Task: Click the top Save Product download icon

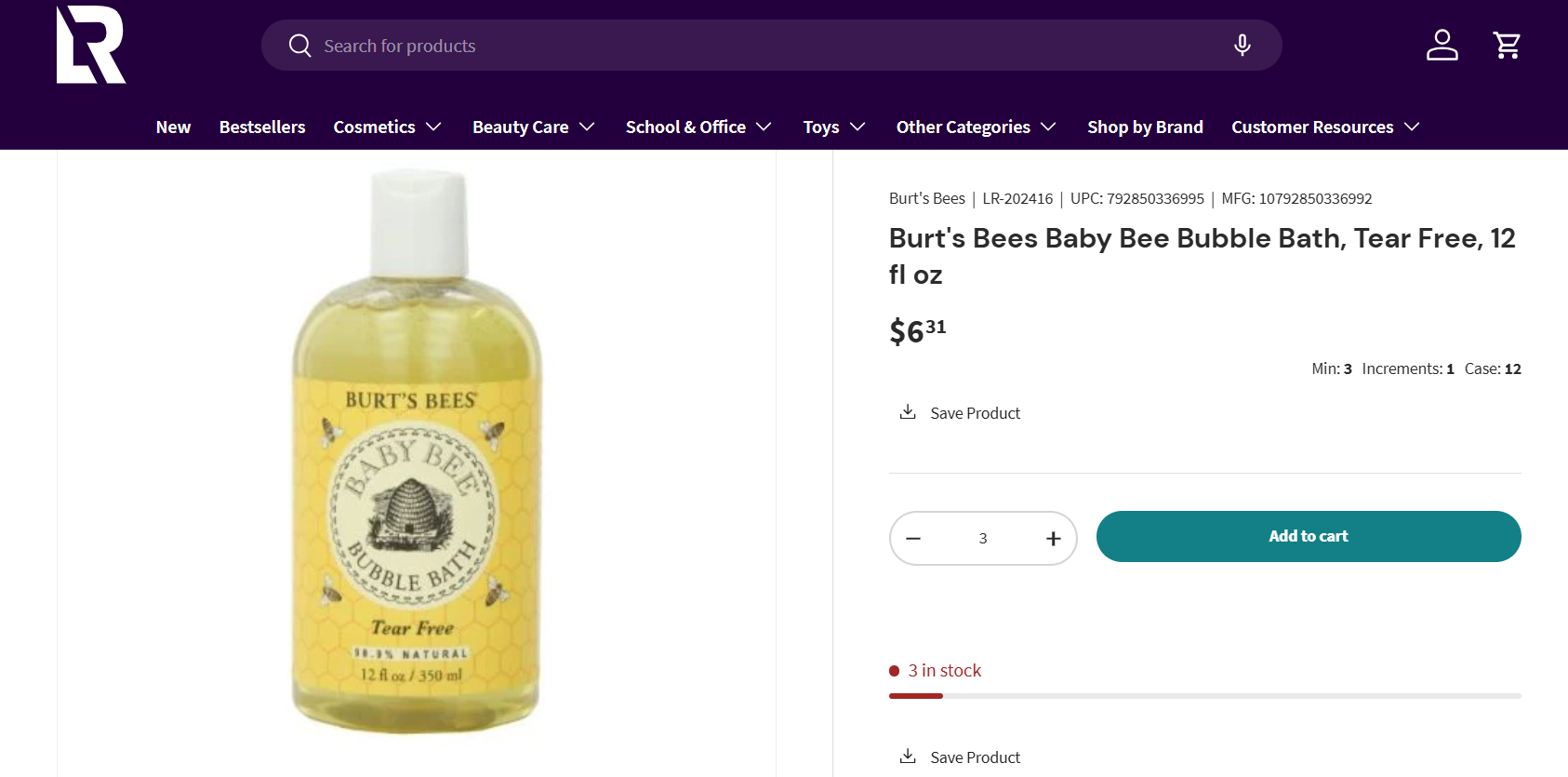Action: tap(908, 411)
